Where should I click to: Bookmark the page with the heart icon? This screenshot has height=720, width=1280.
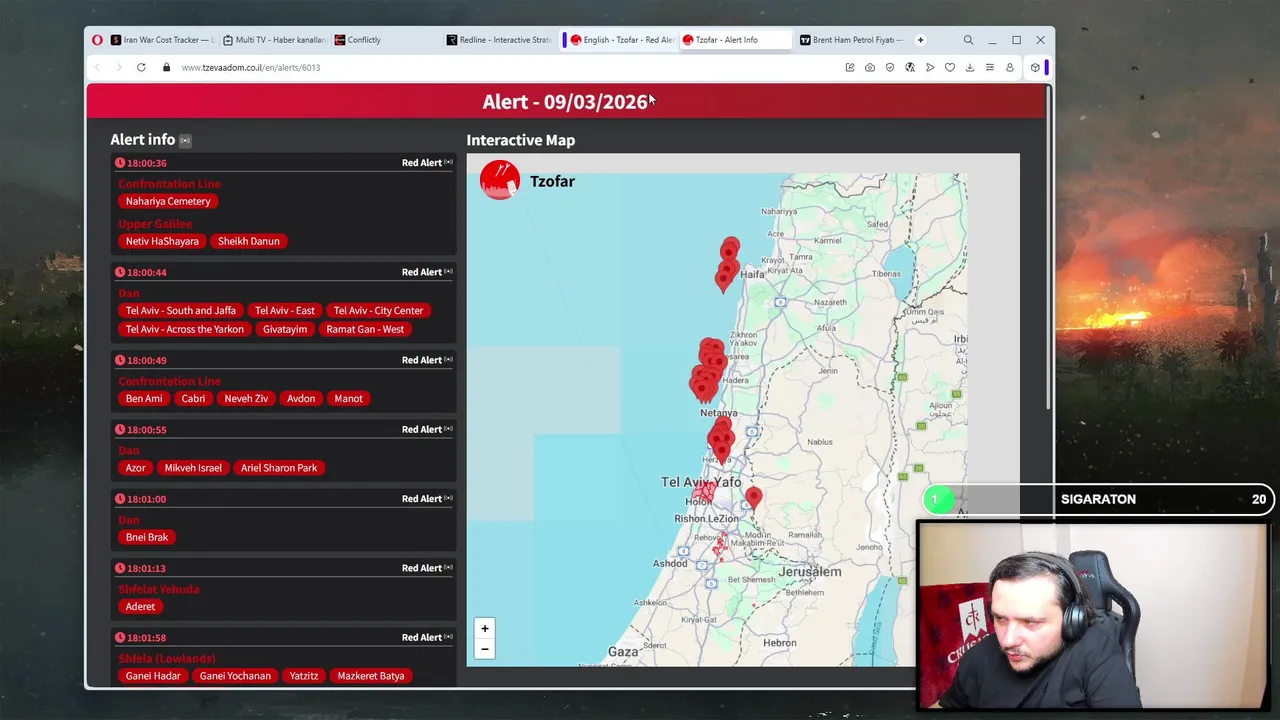[950, 67]
